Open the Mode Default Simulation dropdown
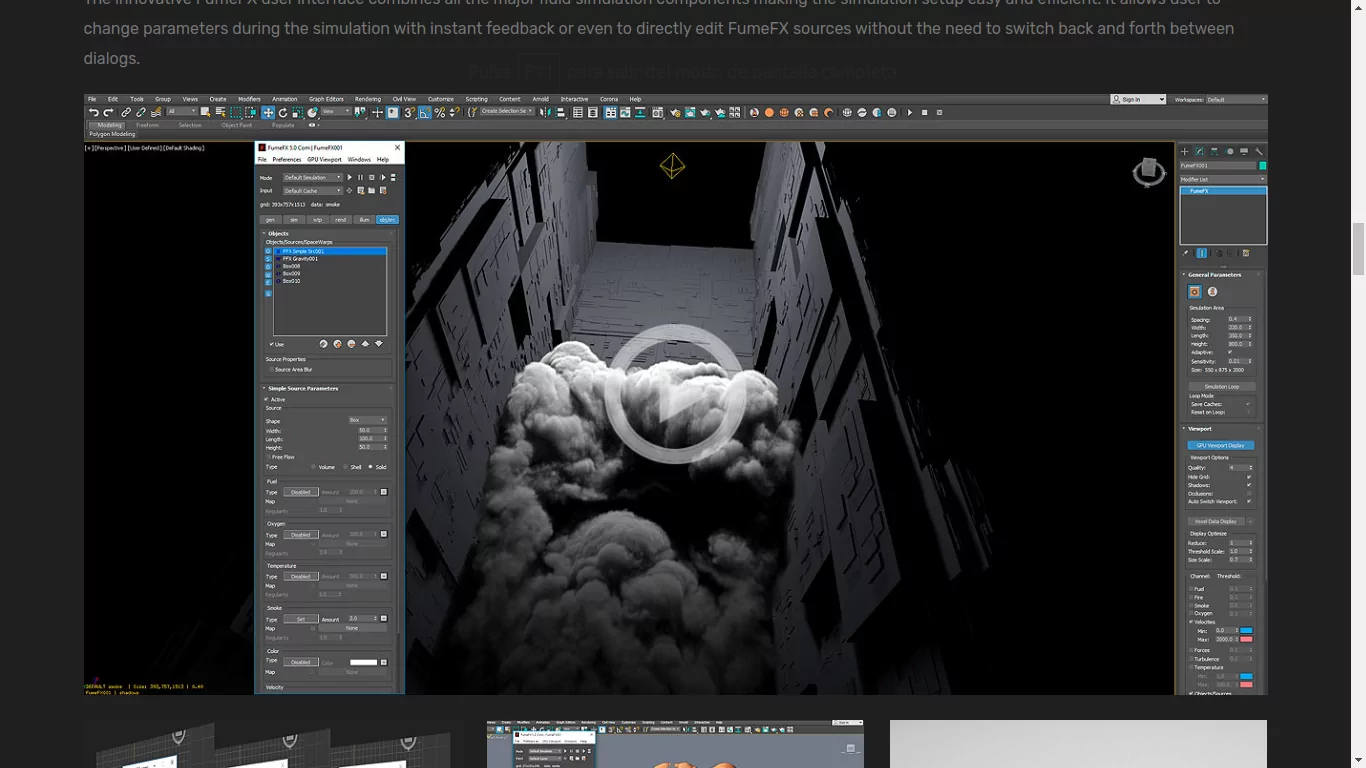 click(x=312, y=177)
